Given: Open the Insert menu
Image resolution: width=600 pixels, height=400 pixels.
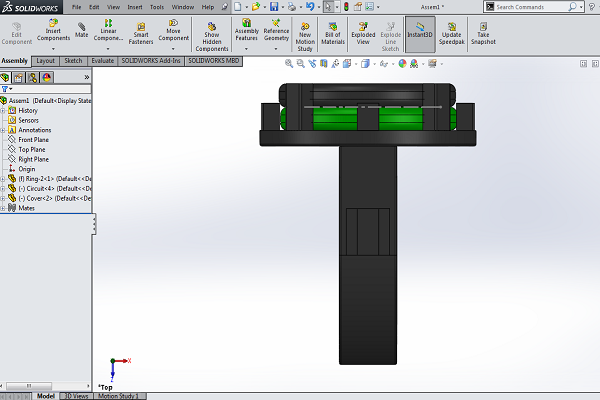Looking at the screenshot, I should pyautogui.click(x=135, y=7).
